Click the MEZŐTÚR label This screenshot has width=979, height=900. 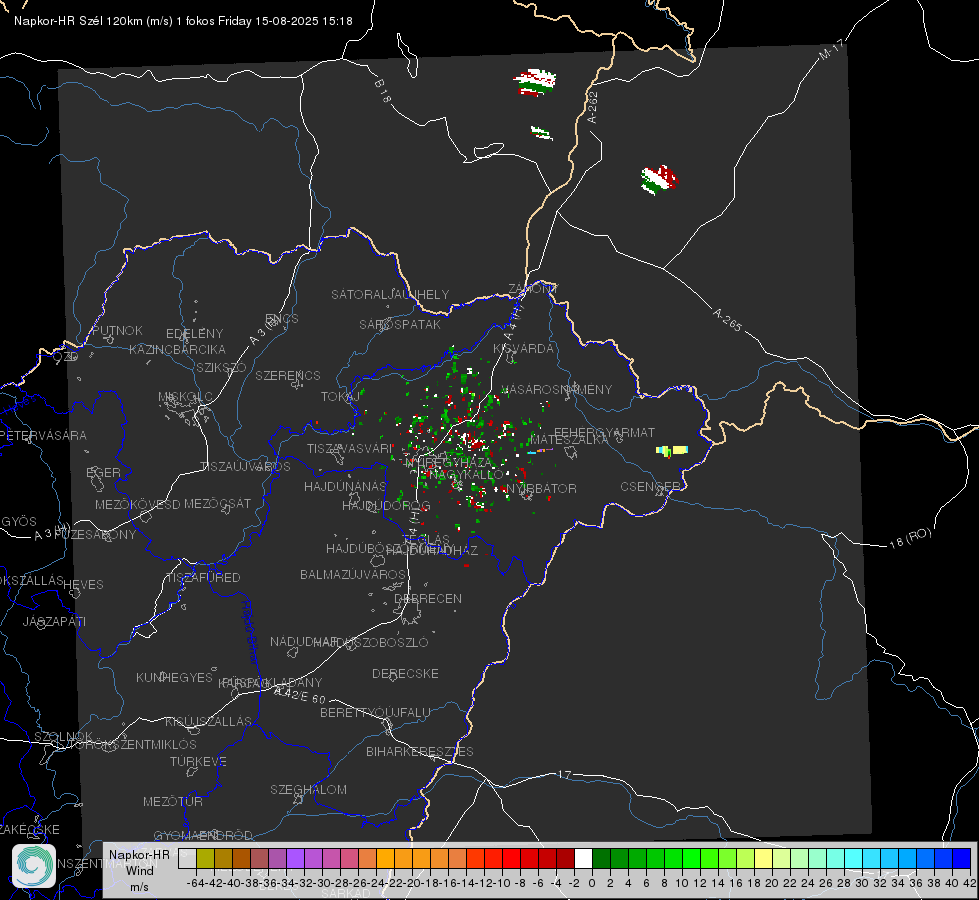coord(173,801)
